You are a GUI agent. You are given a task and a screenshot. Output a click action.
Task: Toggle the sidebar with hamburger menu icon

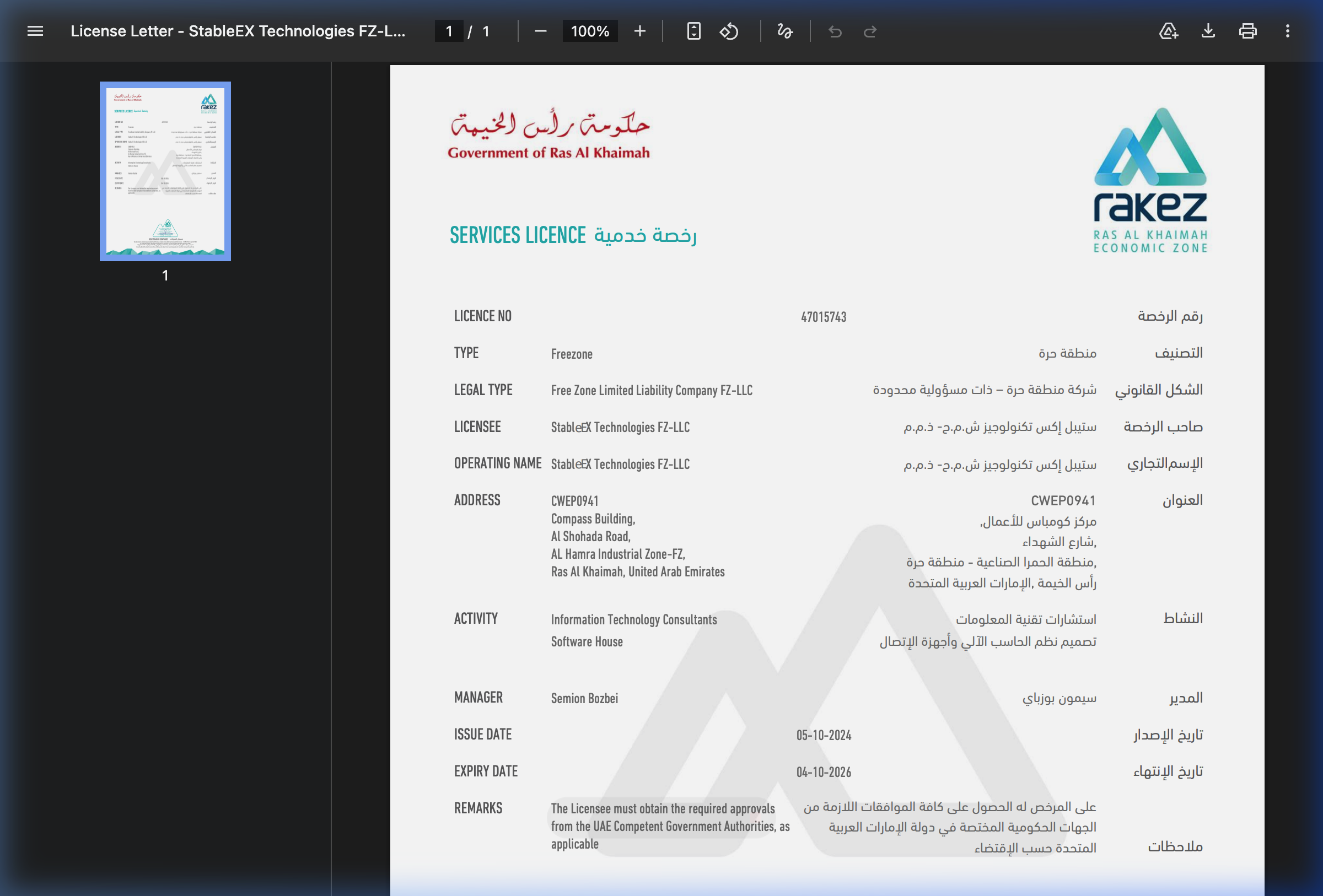(35, 31)
